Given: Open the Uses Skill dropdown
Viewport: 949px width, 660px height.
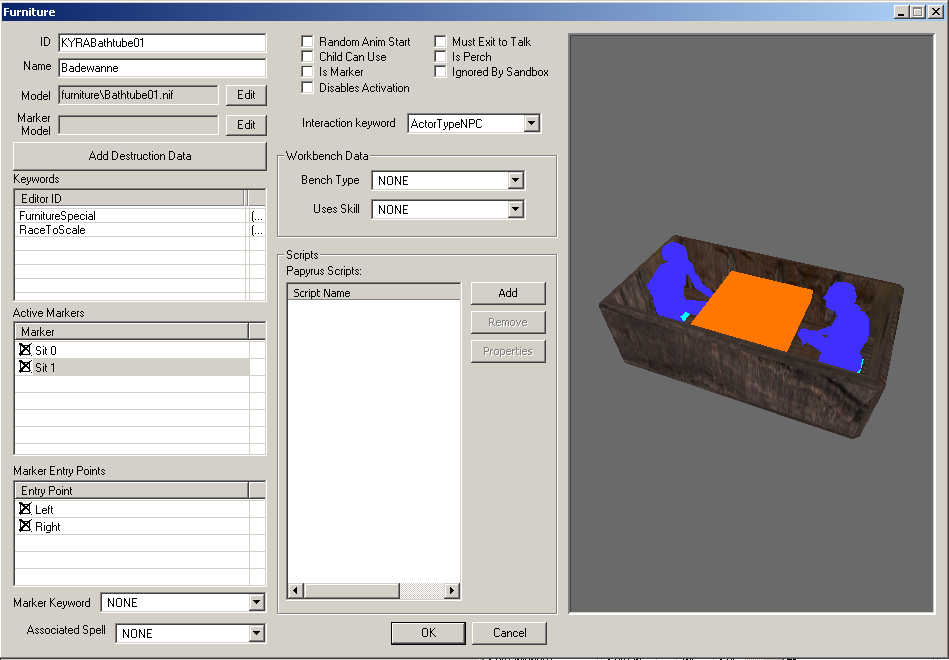Looking at the screenshot, I should coord(515,210).
